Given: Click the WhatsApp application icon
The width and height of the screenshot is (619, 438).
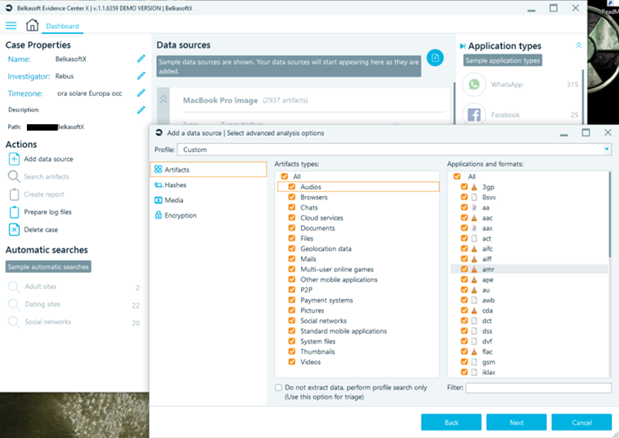Looking at the screenshot, I should click(x=474, y=84).
